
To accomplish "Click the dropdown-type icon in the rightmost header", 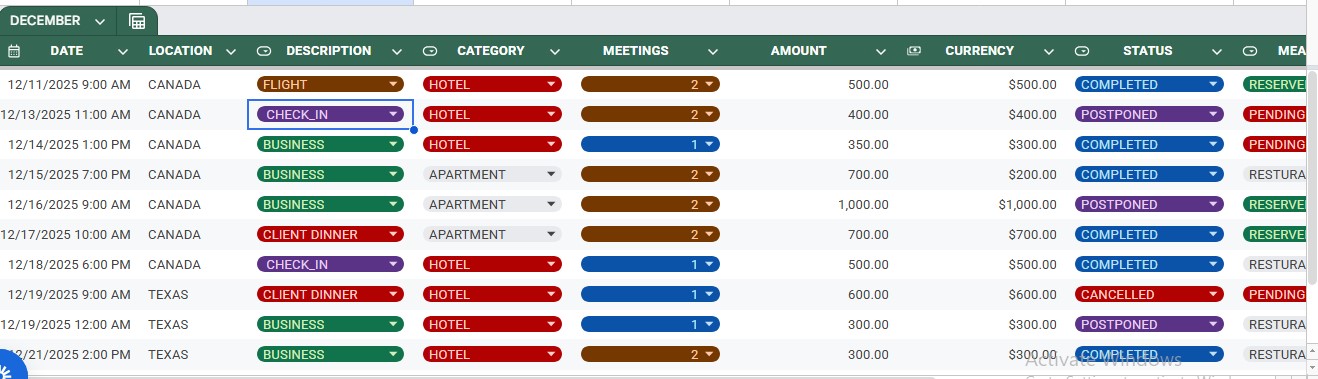I will pos(1250,51).
